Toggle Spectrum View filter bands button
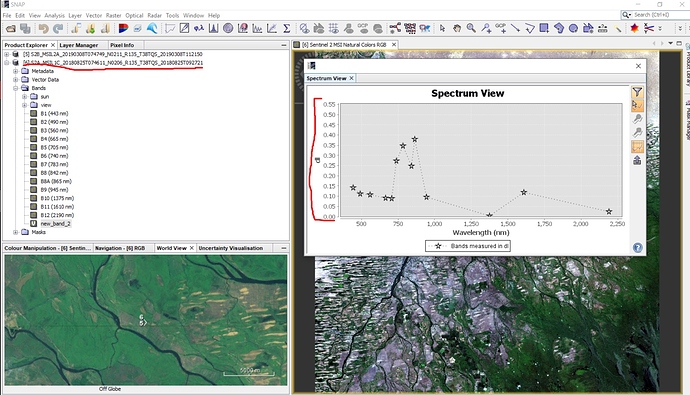This screenshot has height=395, width=690. [637, 92]
